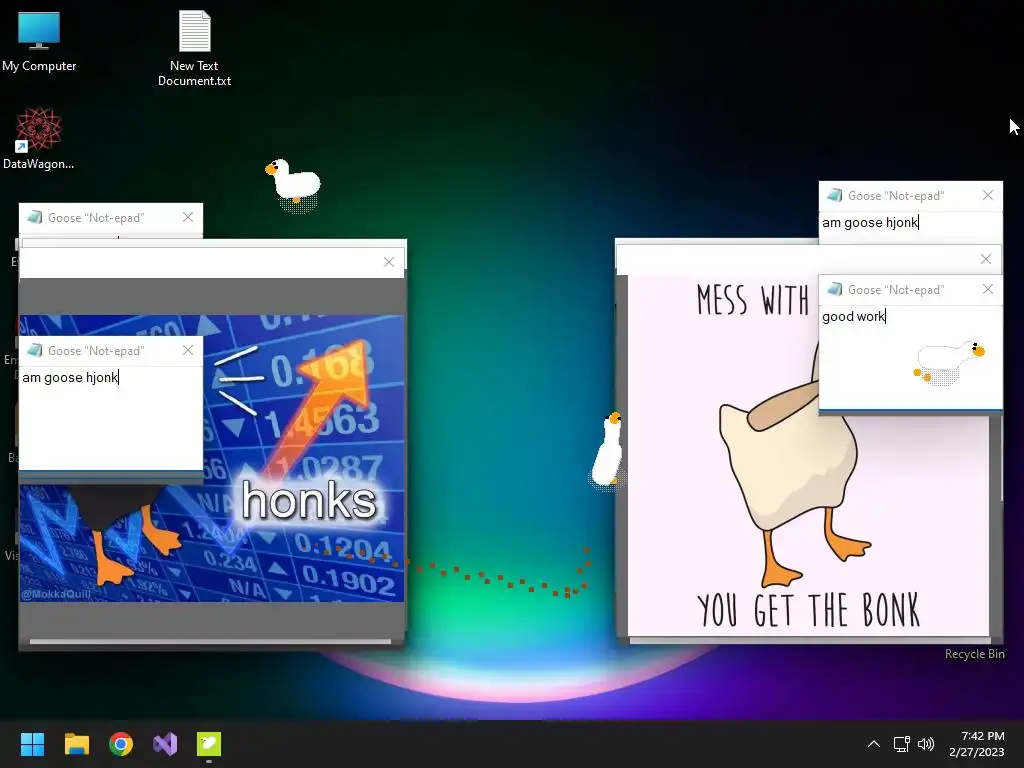Open the volume control tray icon
Viewport: 1024px width, 768px height.
[x=926, y=744]
